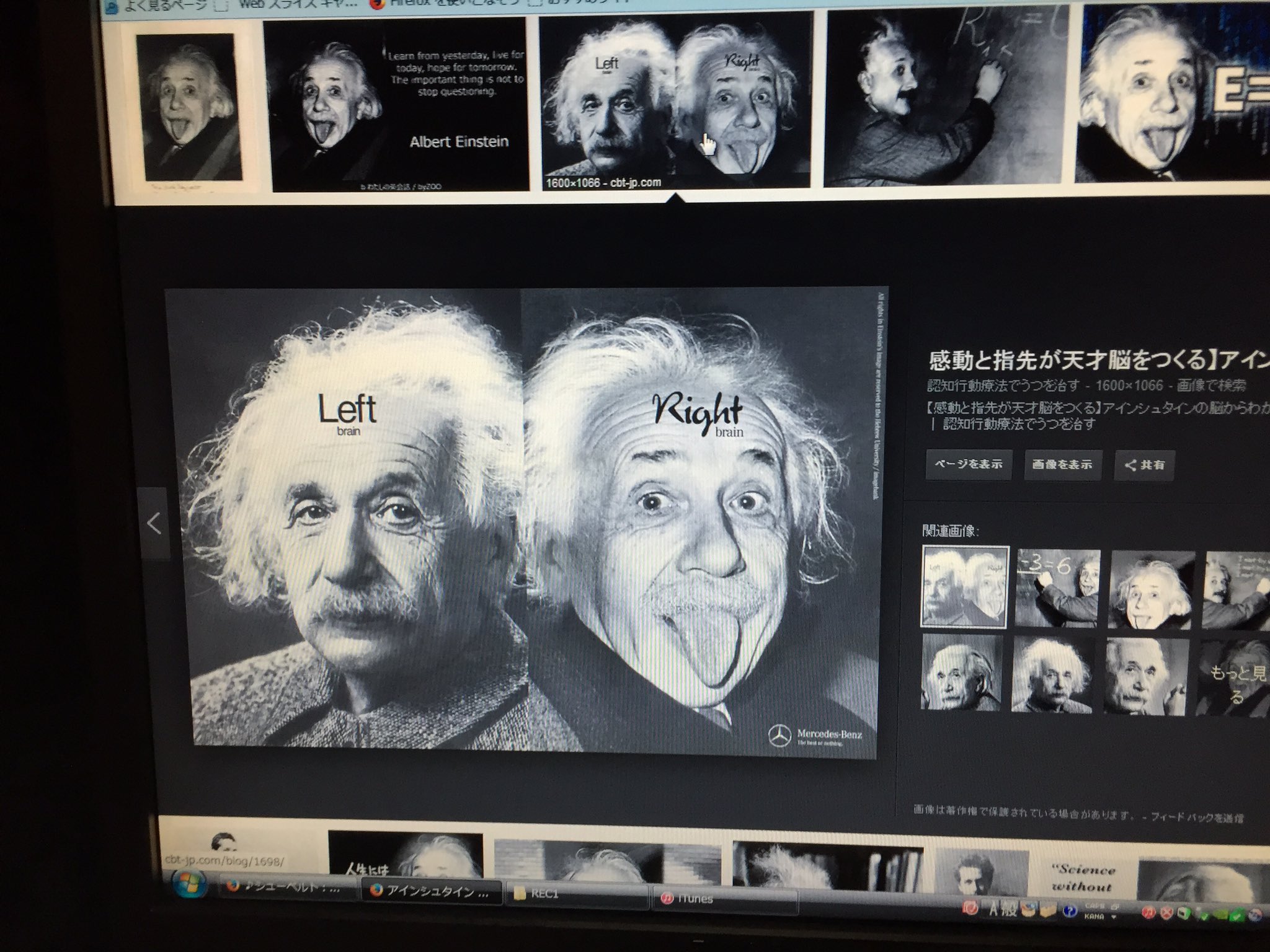Click the rightmost system tray icon
1270x952 pixels.
pyautogui.click(x=1254, y=915)
